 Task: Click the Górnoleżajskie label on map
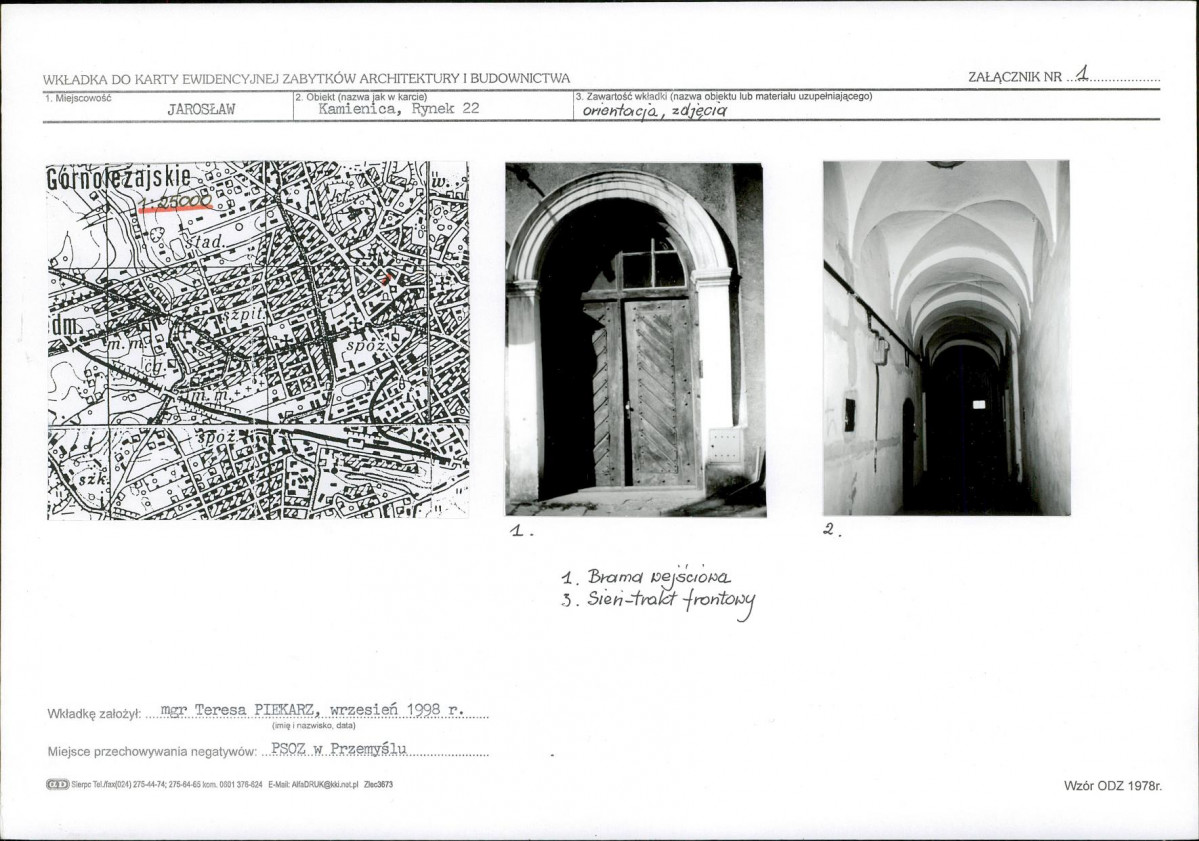click(119, 178)
